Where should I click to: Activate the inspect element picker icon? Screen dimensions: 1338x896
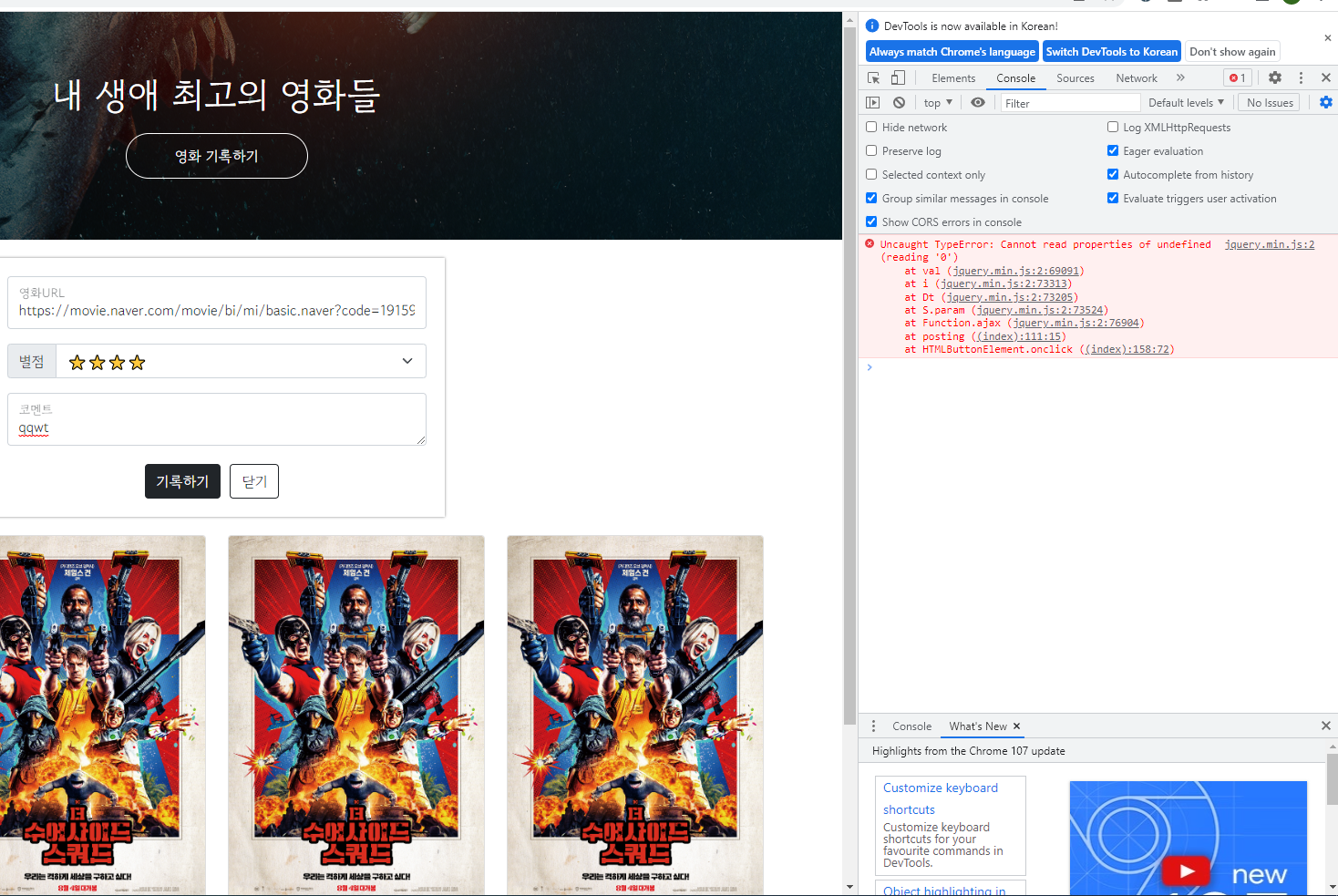(873, 78)
